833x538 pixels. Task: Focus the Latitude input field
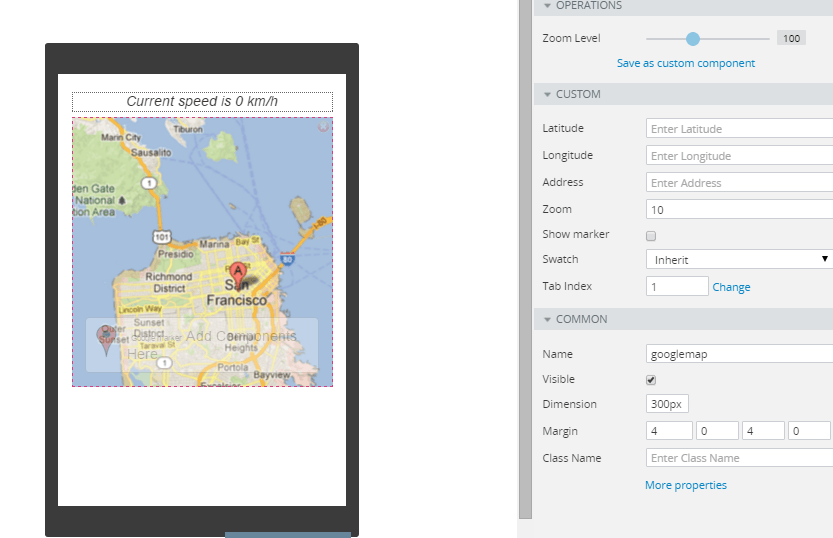(x=740, y=129)
